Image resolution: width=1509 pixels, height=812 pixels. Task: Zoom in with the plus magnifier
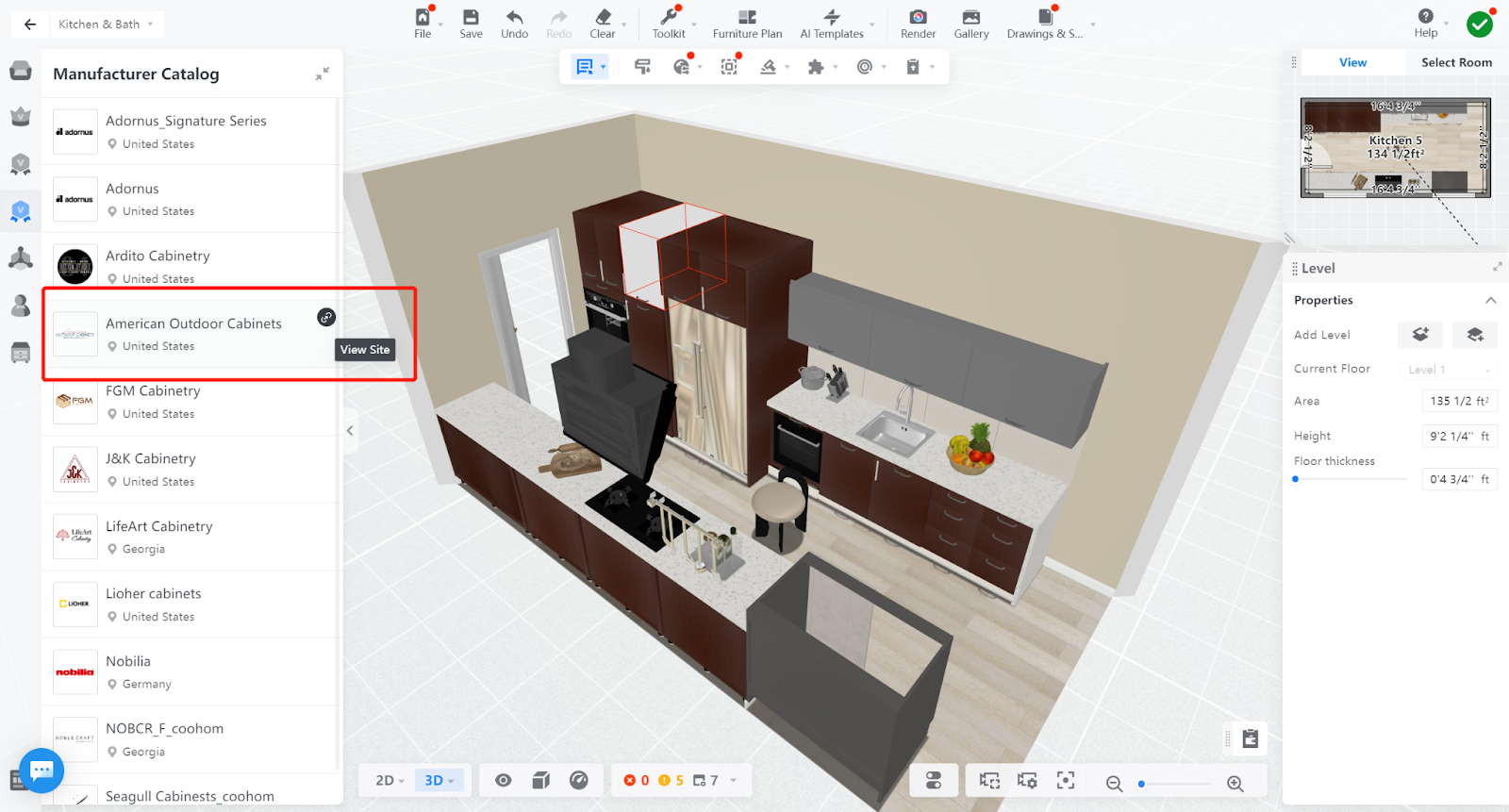click(x=1235, y=784)
